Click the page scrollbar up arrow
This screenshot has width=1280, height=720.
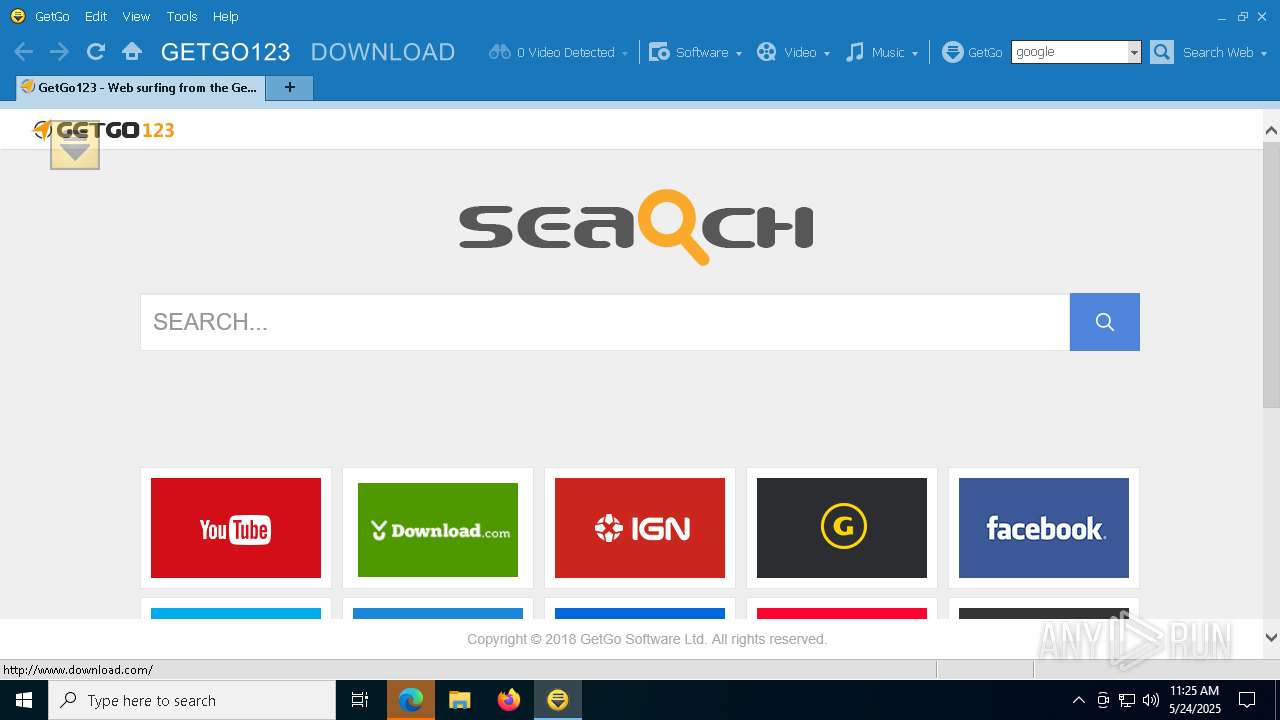point(1271,130)
